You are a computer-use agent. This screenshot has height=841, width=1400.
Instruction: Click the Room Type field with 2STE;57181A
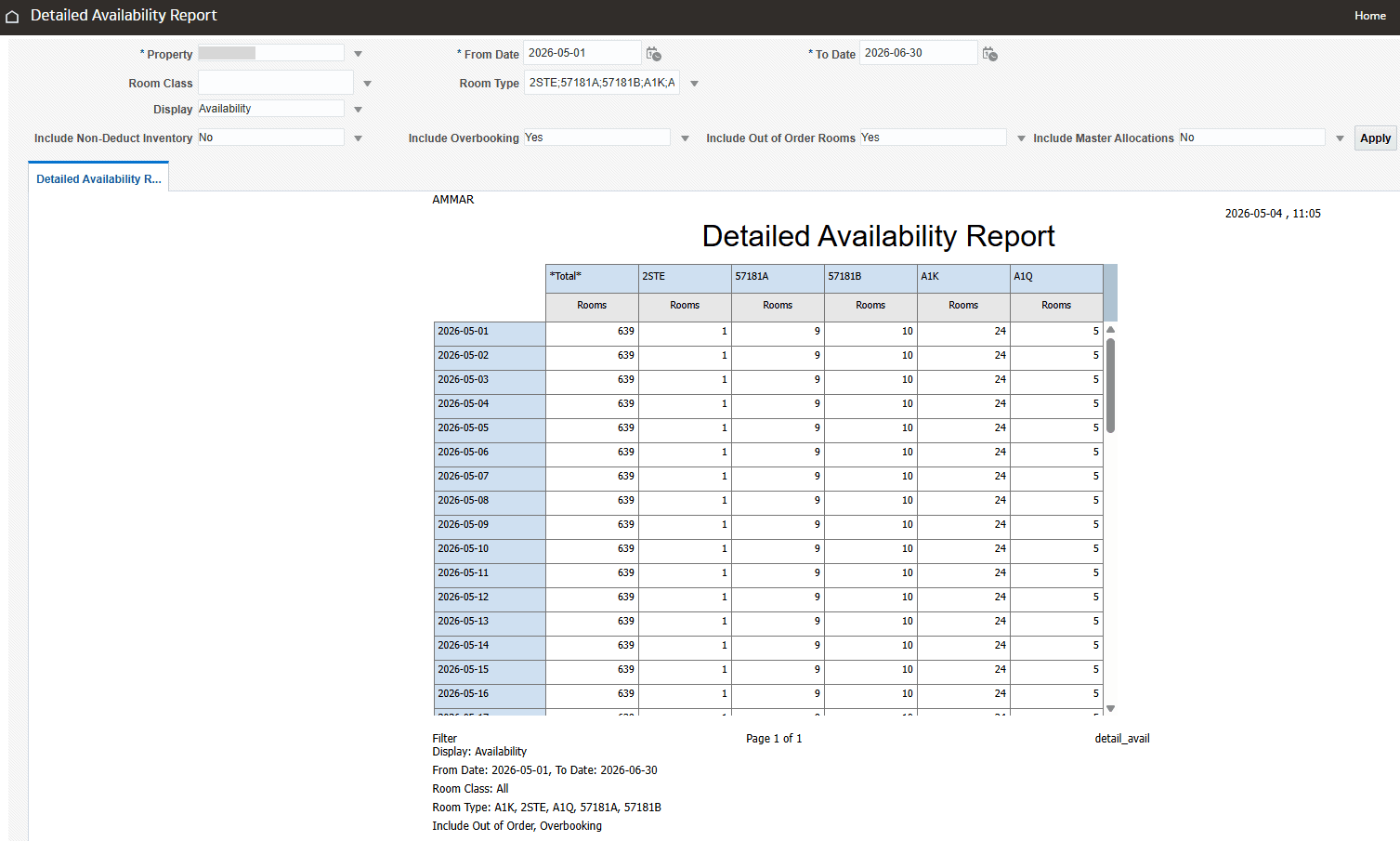[602, 83]
